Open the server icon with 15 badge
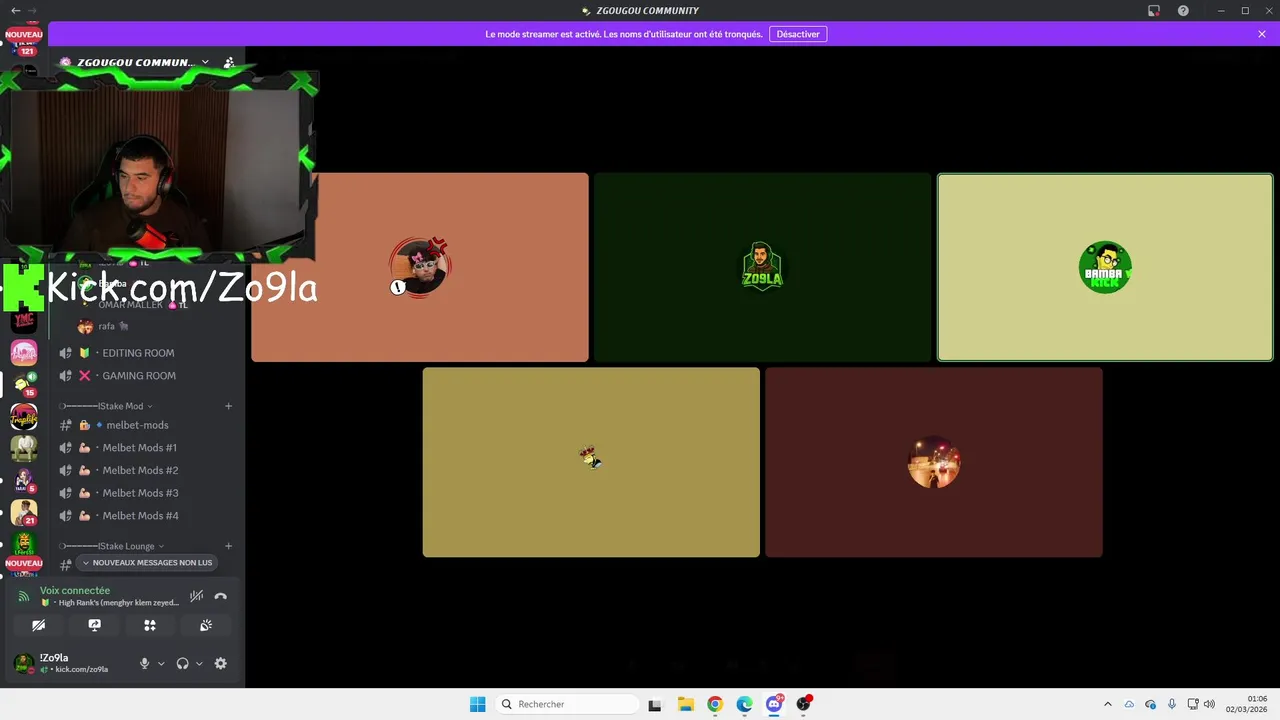The height and width of the screenshot is (720, 1280). (x=24, y=384)
